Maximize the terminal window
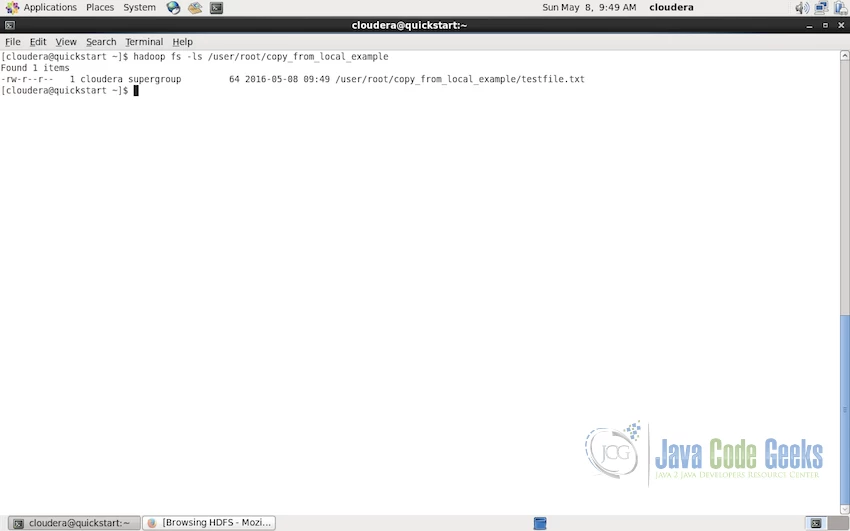This screenshot has width=850, height=531. [825, 25]
